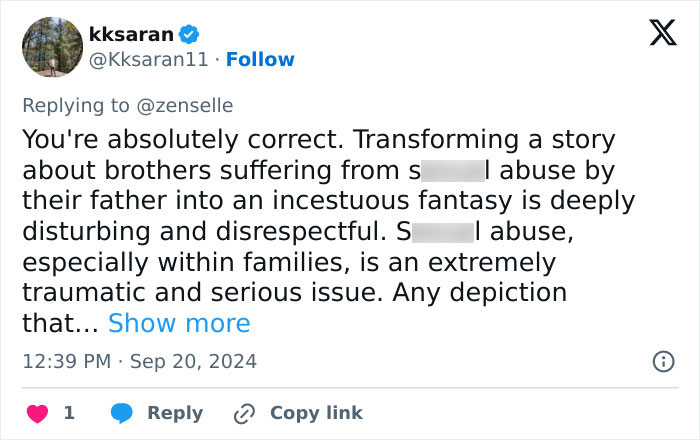
Task: Open the info icon beside the timestamp
Action: pos(662,361)
